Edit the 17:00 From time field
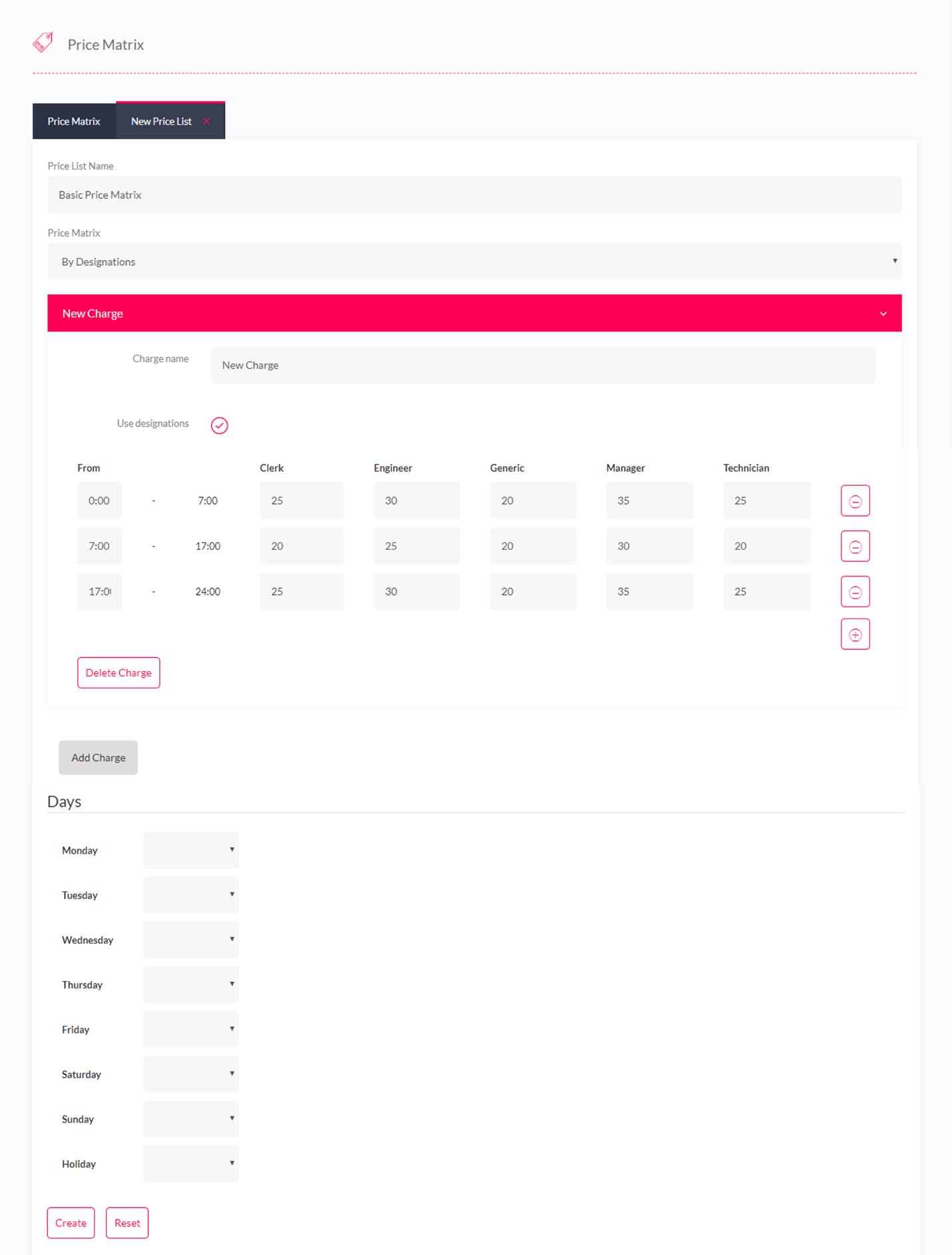This screenshot has width=952, height=1255. (x=99, y=591)
